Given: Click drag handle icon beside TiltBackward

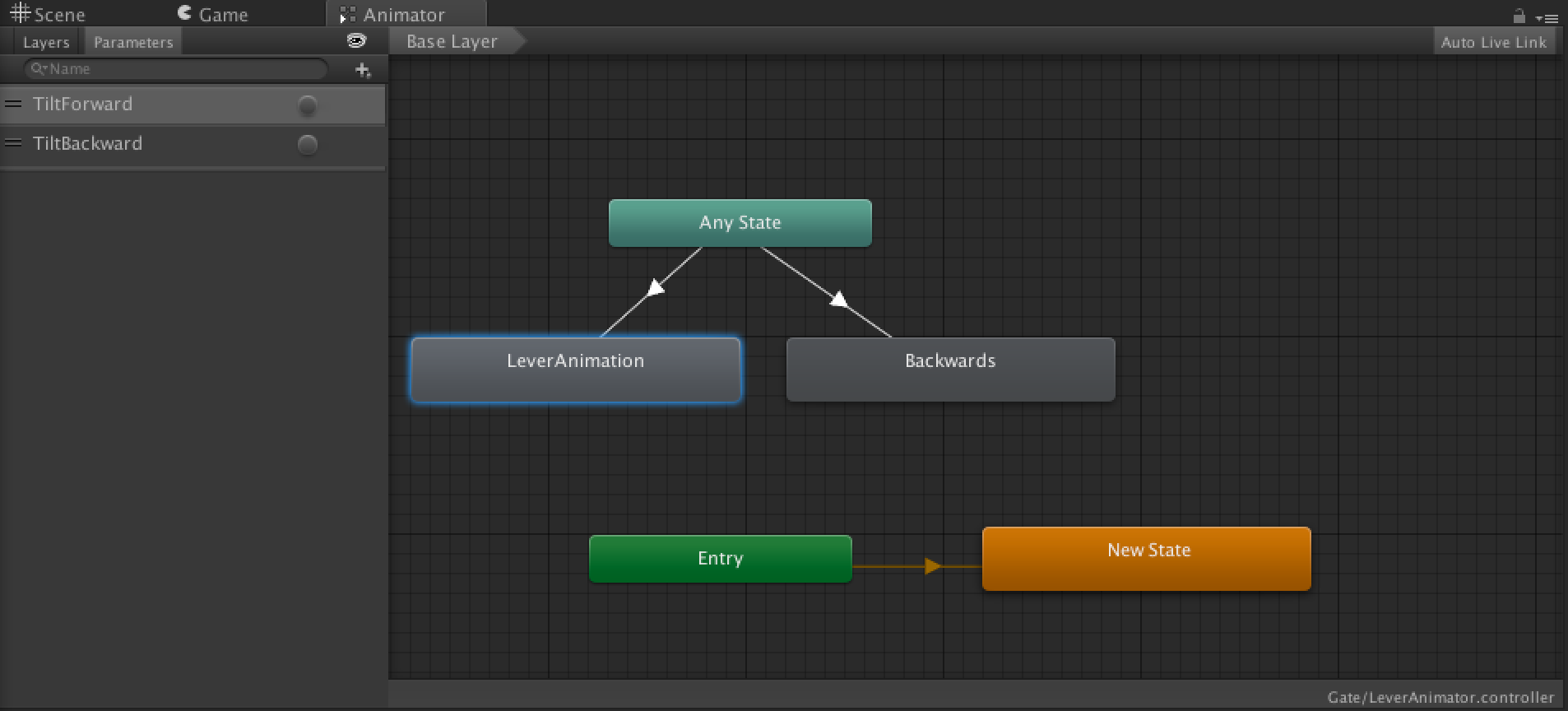Looking at the screenshot, I should tap(13, 144).
